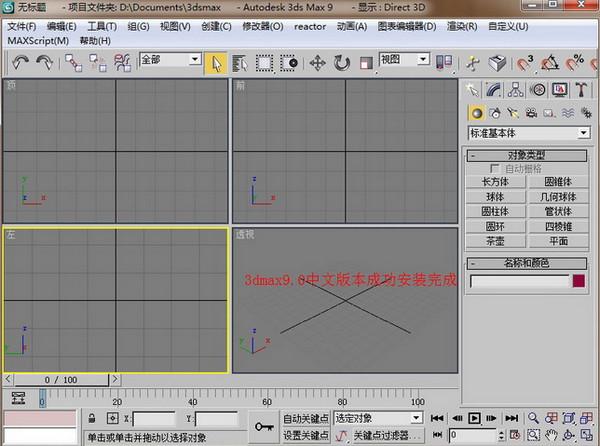Click the 长方体 box button
The image size is (600, 446).
click(496, 182)
